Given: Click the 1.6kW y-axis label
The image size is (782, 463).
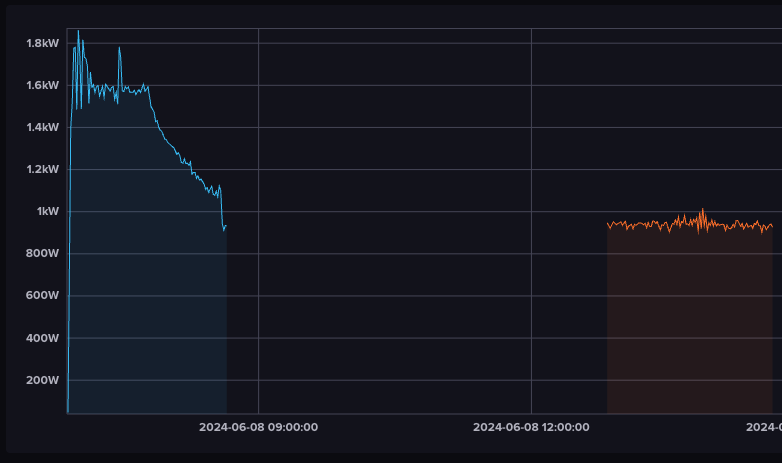Looking at the screenshot, I should (x=42, y=85).
